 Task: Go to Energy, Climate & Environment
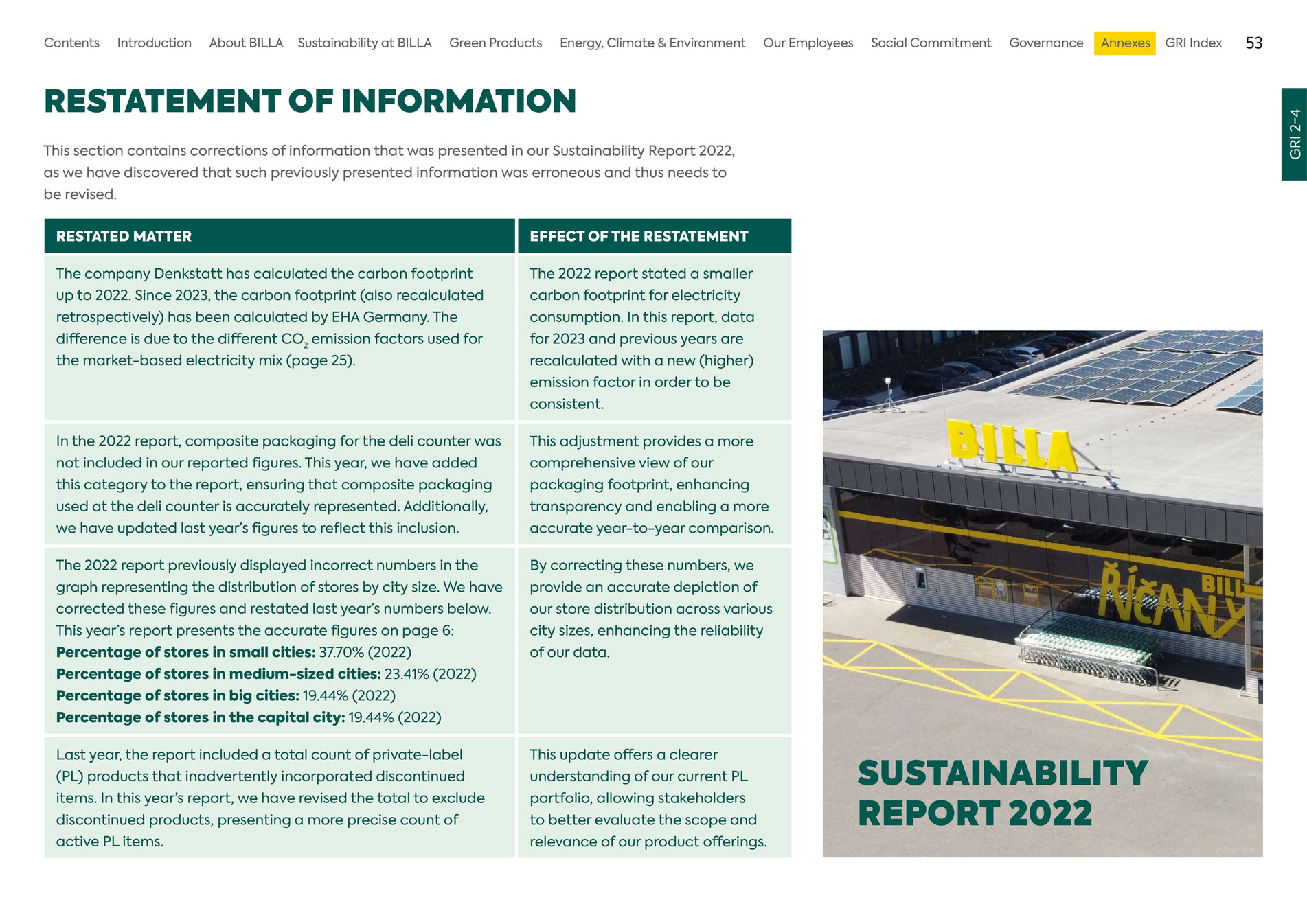(652, 43)
